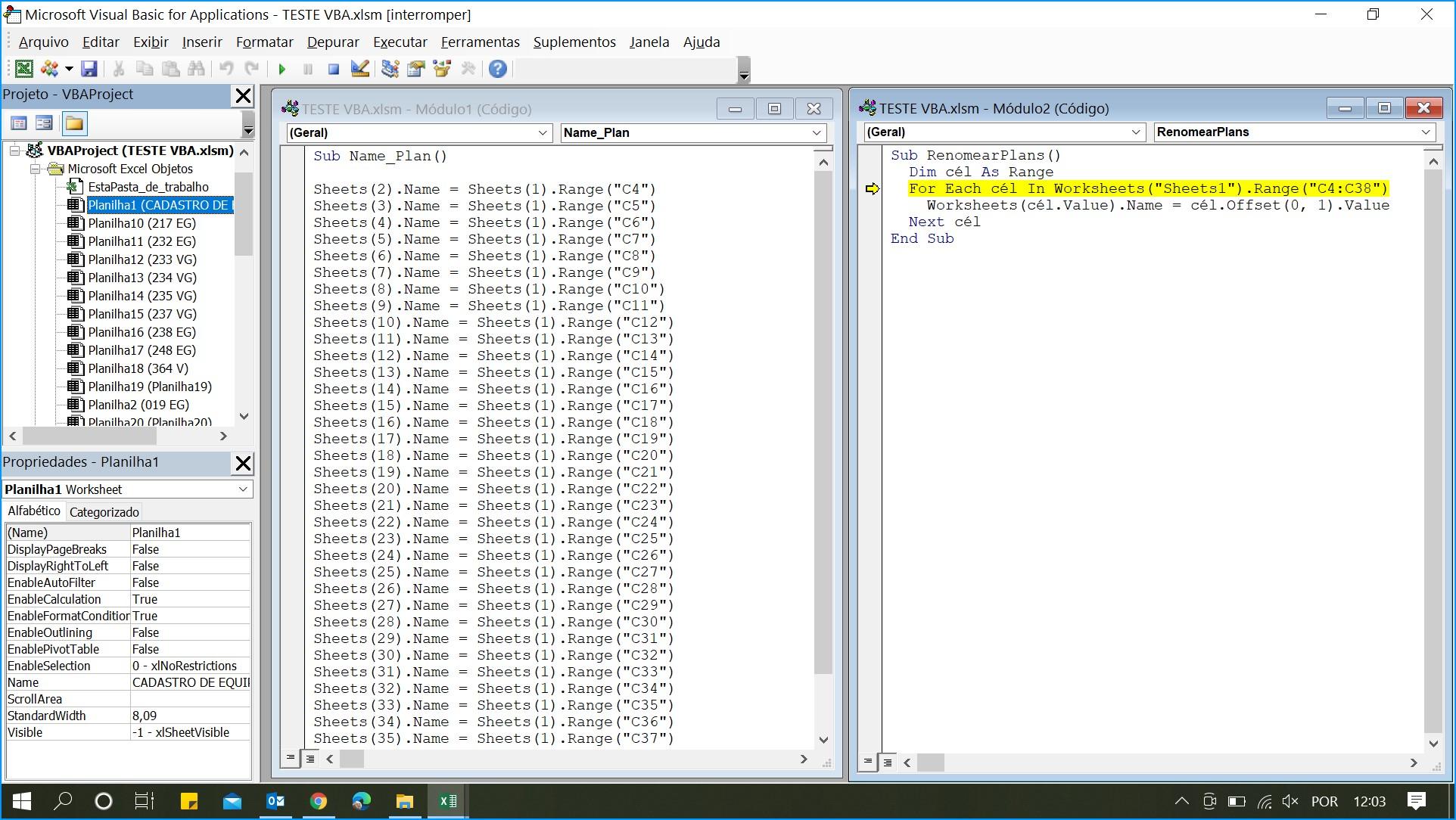1456x820 pixels.
Task: Open Módulo1 Name_Plan procedure dropdown
Action: 817,133
